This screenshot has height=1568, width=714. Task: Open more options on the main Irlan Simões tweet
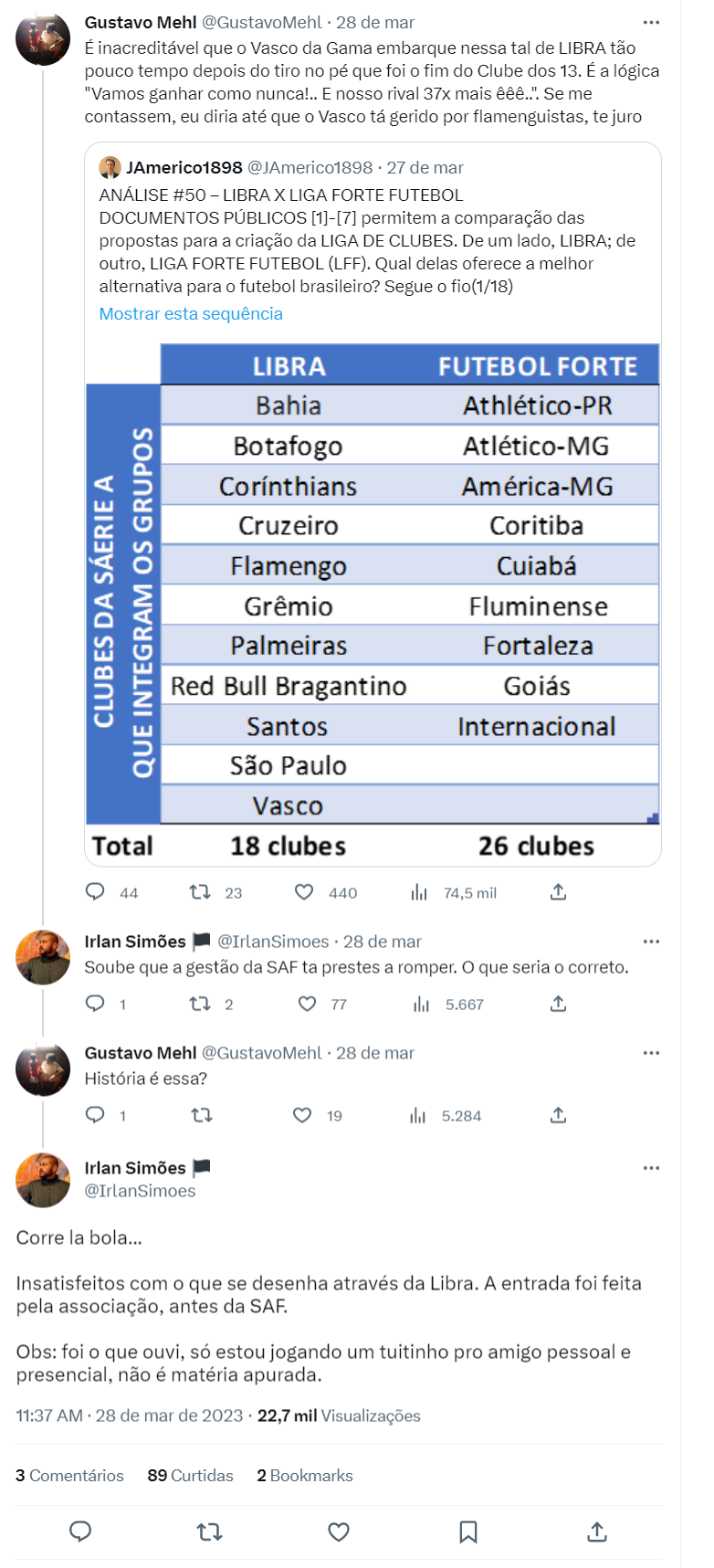pyautogui.click(x=651, y=1168)
